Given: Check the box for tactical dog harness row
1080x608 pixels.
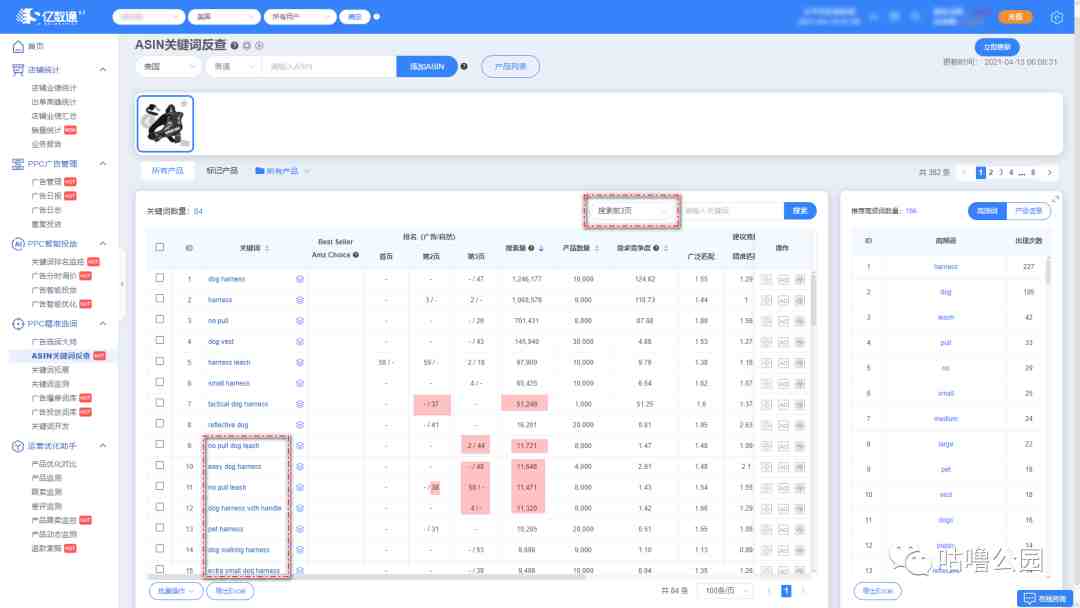Looking at the screenshot, I should click(160, 403).
